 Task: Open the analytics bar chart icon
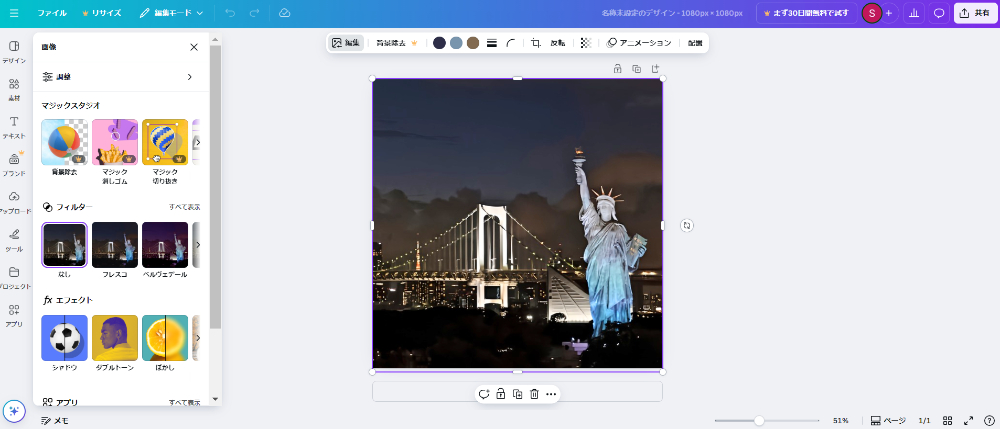click(914, 13)
